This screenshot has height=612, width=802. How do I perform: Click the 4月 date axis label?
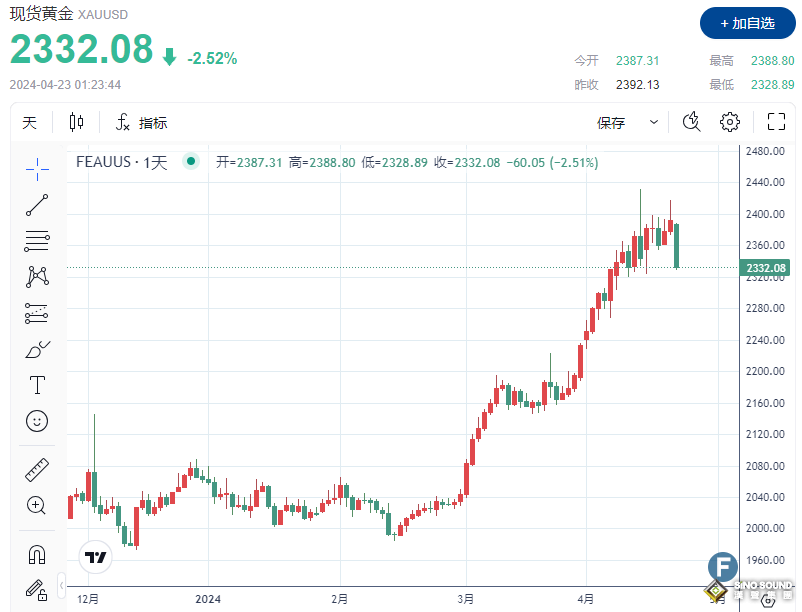[586, 599]
